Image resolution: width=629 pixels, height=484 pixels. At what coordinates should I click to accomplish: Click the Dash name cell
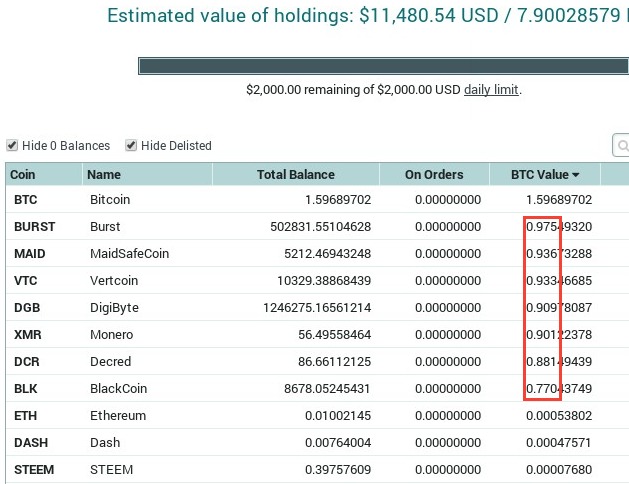(x=105, y=442)
